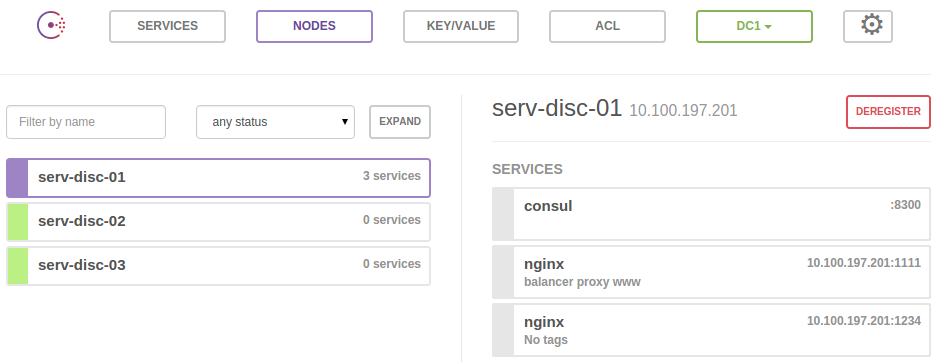Focus the Filter by name field
Image resolution: width=935 pixels, height=362 pixels.
pyautogui.click(x=86, y=122)
